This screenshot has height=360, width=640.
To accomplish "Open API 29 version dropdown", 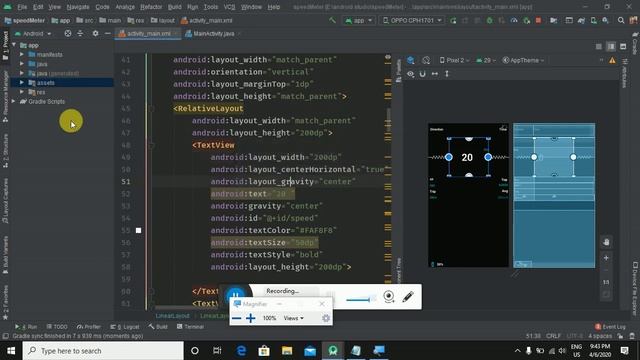I will point(486,60).
